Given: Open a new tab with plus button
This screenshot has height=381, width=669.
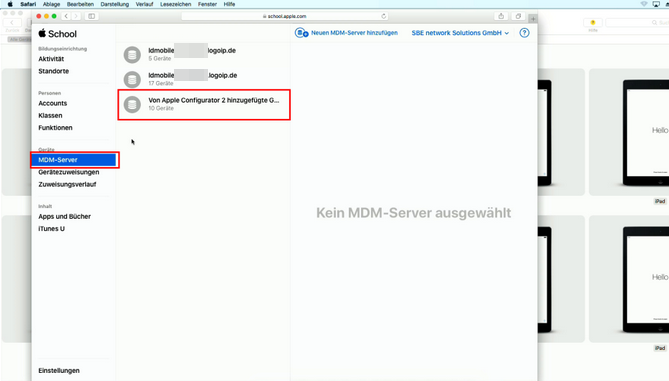Looking at the screenshot, I should coord(533,18).
